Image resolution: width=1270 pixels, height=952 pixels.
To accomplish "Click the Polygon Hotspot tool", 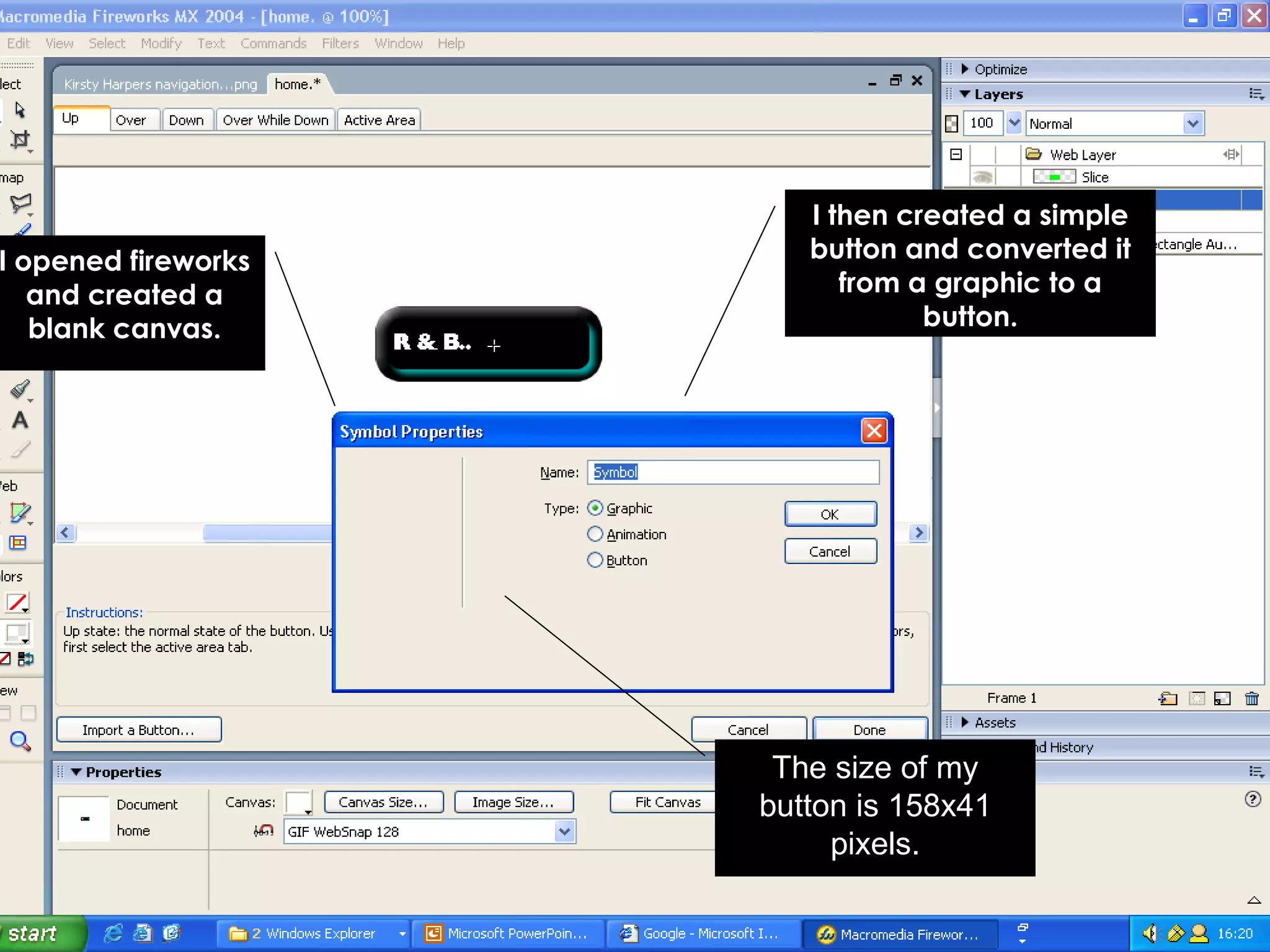I will click(x=20, y=203).
